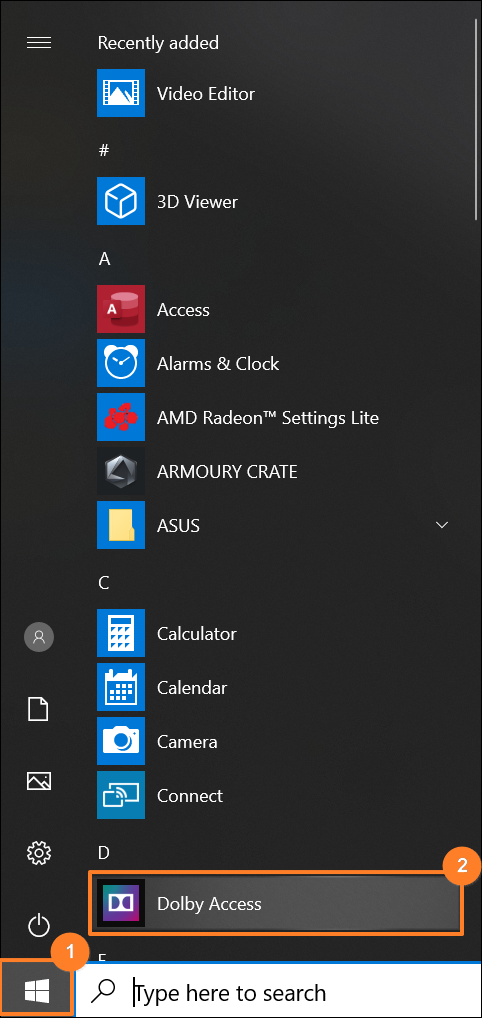Click the 'Calculator' label
This screenshot has height=1018, width=482.
click(197, 634)
